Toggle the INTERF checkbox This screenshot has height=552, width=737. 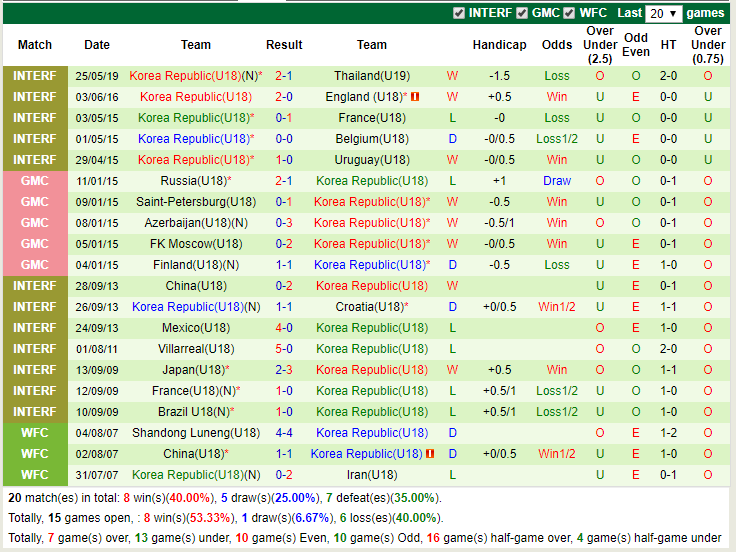click(459, 13)
